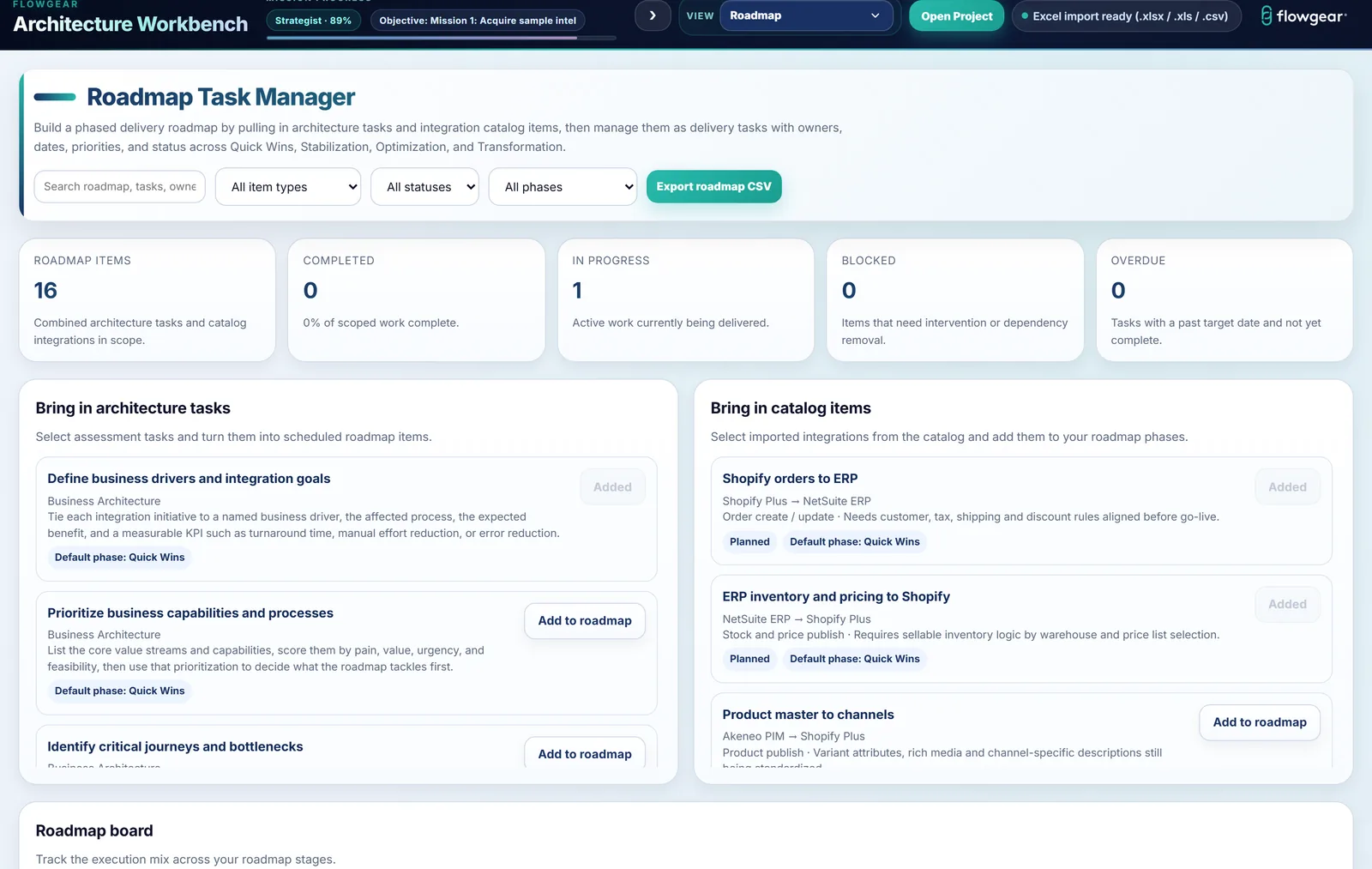Click Excel import ready status pill
This screenshot has width=1372, height=869.
point(1126,15)
